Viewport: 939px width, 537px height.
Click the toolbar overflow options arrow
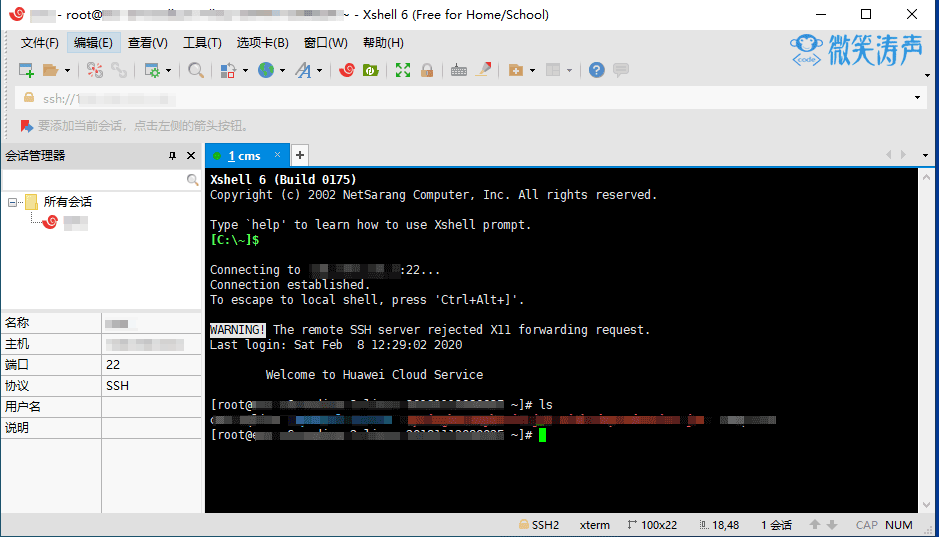[927, 75]
